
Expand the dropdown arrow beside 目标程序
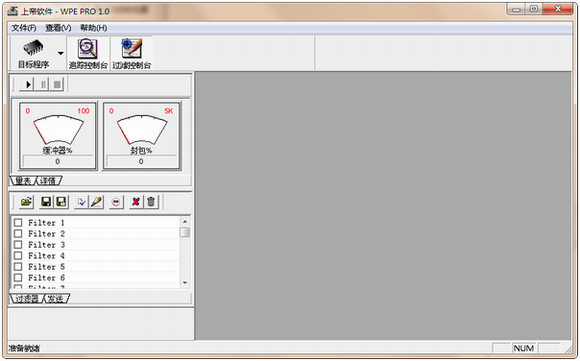tap(61, 53)
